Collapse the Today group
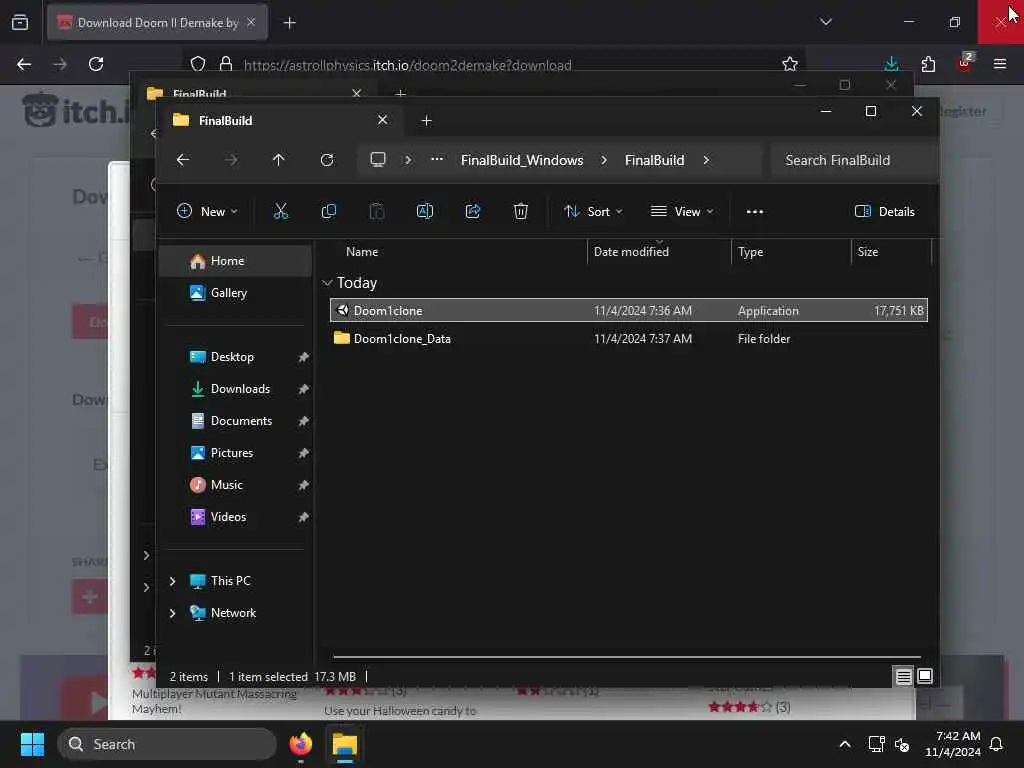 point(327,283)
